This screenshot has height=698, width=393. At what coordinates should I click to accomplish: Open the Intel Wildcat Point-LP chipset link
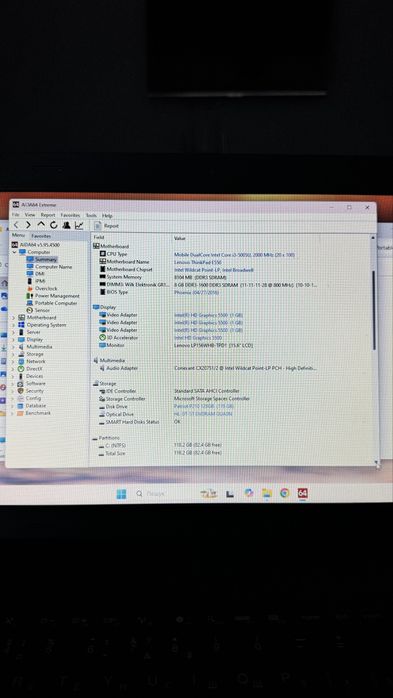tap(214, 270)
